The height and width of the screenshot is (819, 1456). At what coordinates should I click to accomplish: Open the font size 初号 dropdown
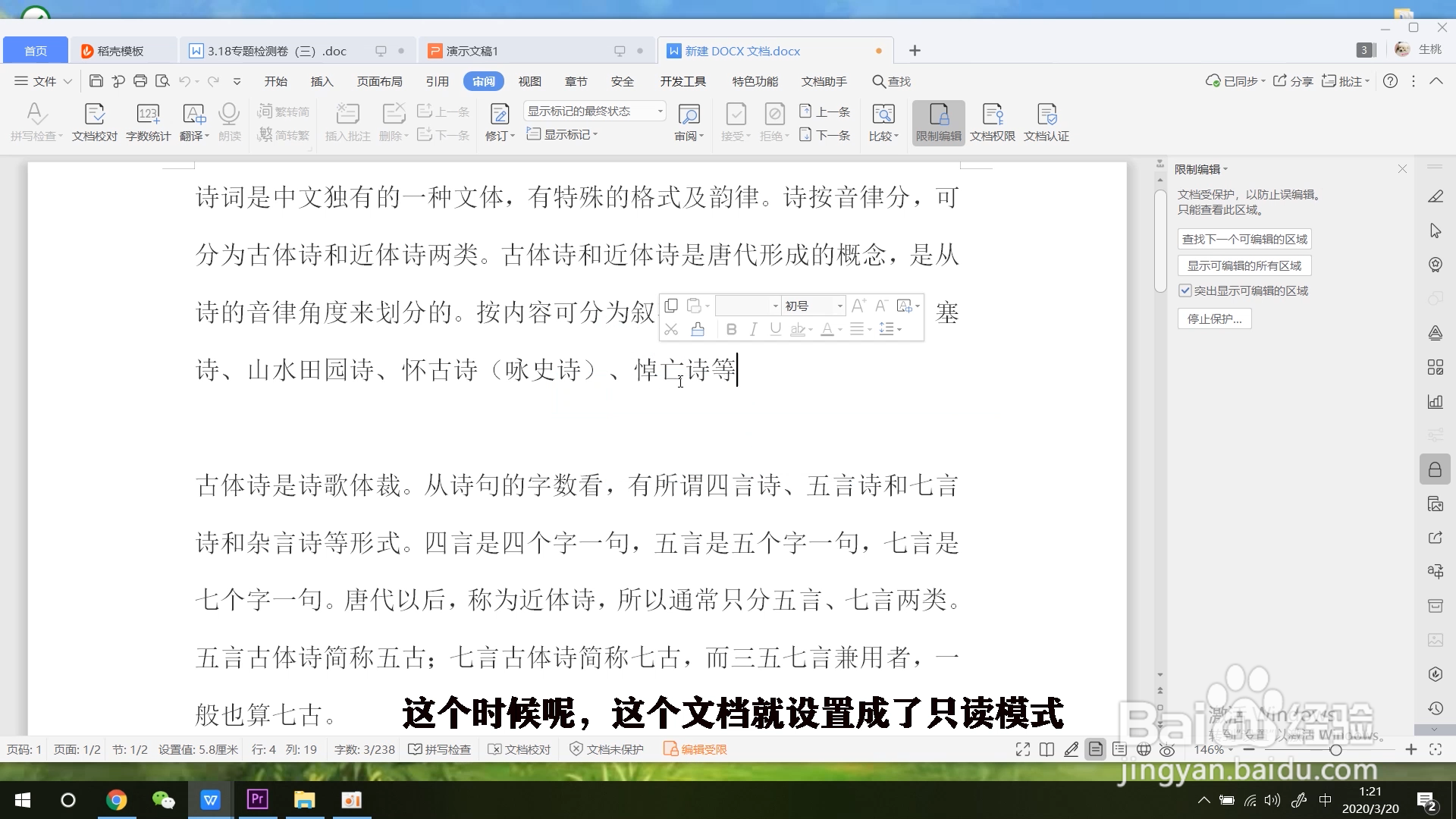pos(839,306)
